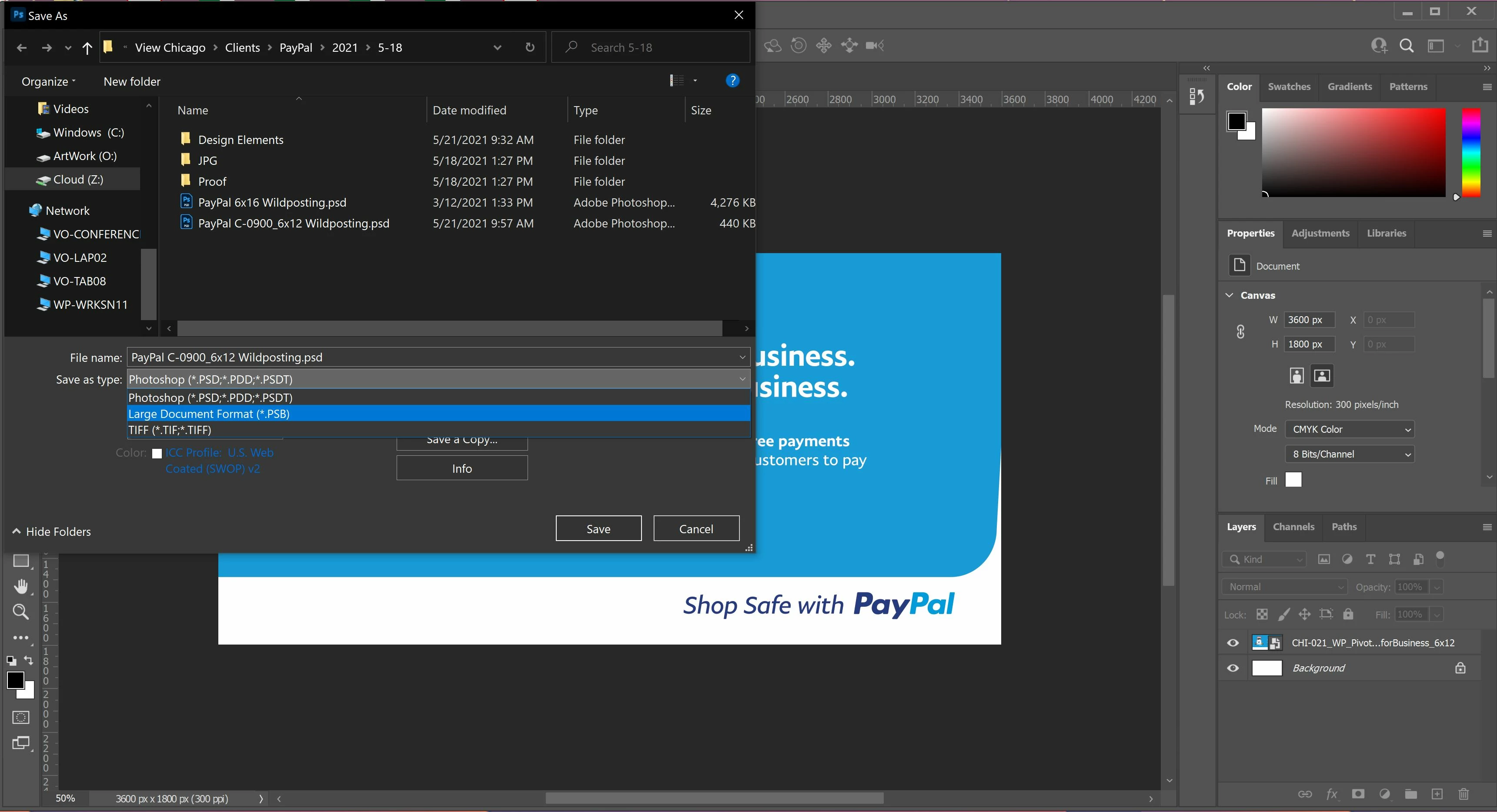Click the Share icon in options bar

click(x=1480, y=45)
